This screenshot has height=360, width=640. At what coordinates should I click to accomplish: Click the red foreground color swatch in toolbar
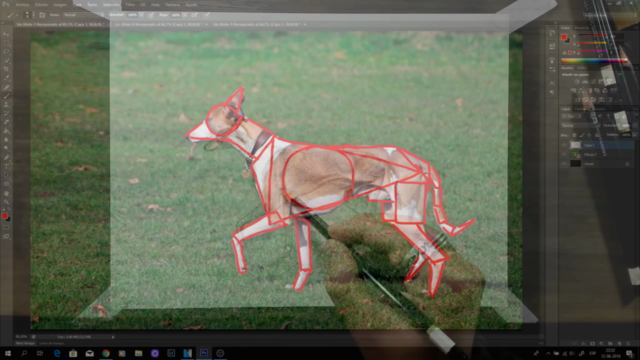click(4, 216)
